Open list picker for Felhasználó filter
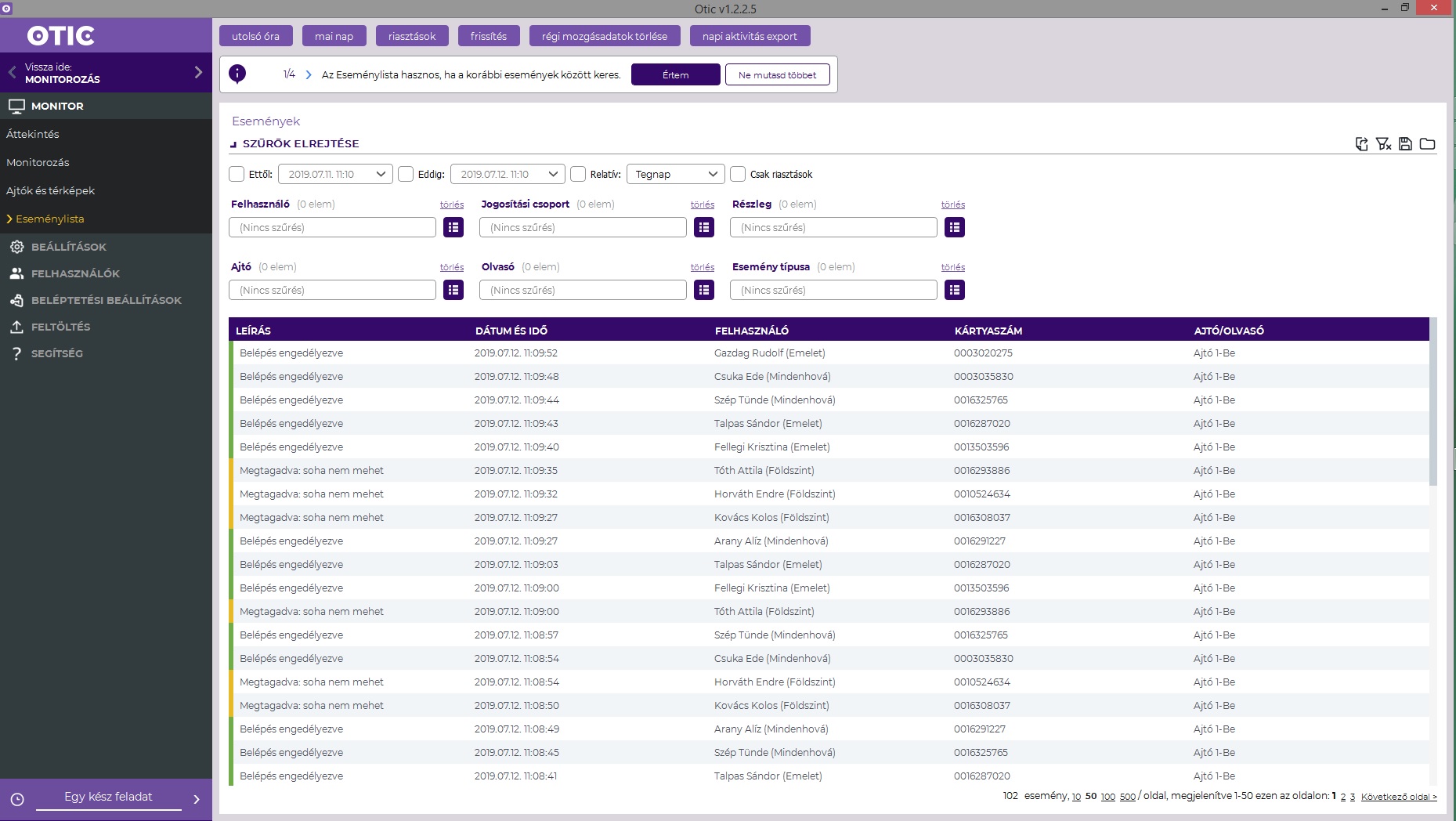 click(453, 227)
